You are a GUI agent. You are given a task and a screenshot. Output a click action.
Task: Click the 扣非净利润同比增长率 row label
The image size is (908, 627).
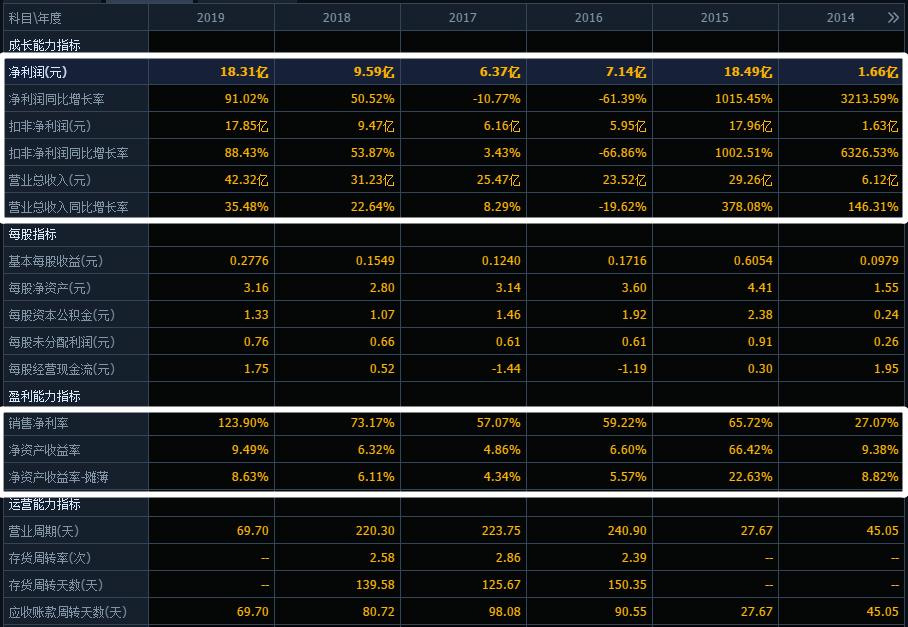tap(69, 153)
